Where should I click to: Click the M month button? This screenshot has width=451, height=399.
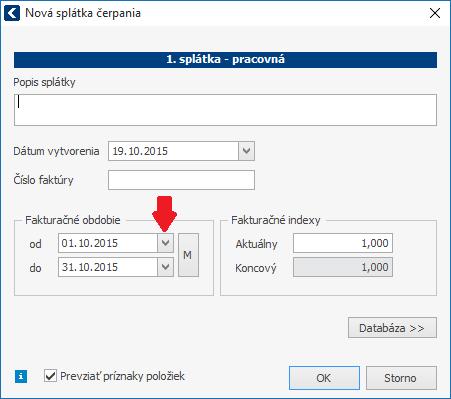[188, 255]
